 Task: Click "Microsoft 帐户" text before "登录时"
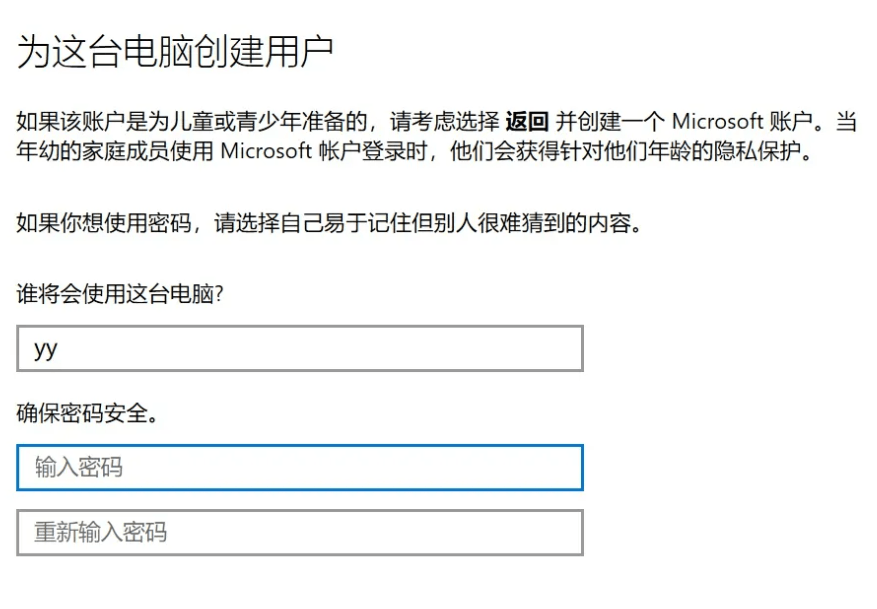(x=284, y=152)
